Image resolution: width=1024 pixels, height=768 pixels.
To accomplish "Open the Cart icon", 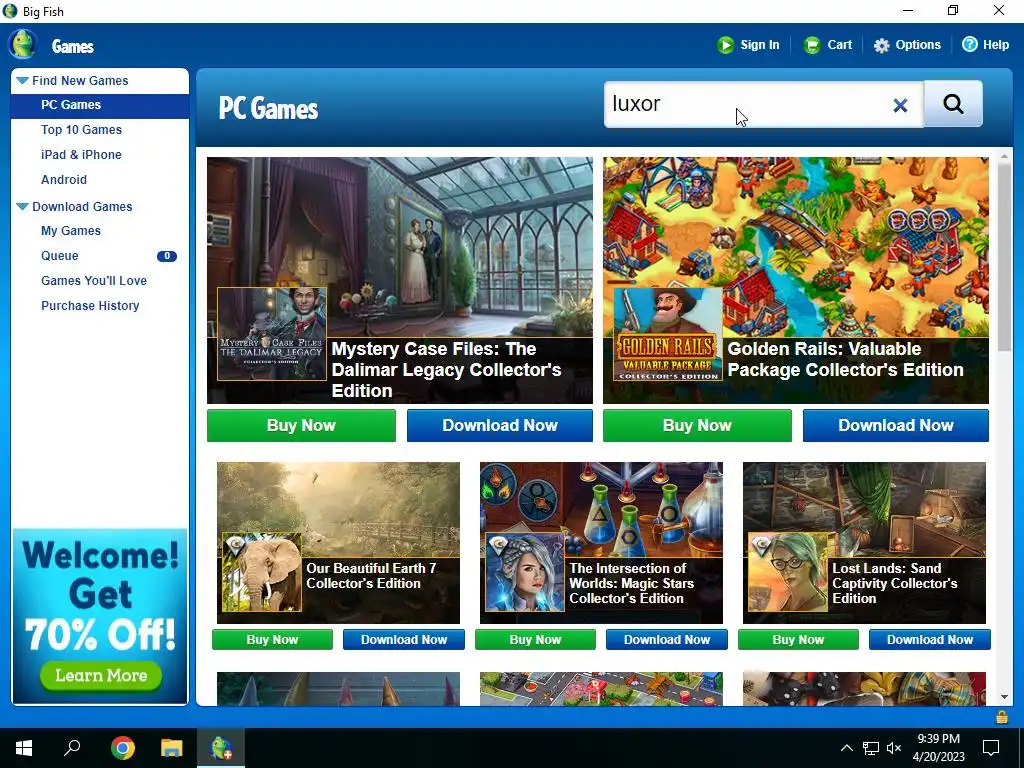I will (812, 45).
